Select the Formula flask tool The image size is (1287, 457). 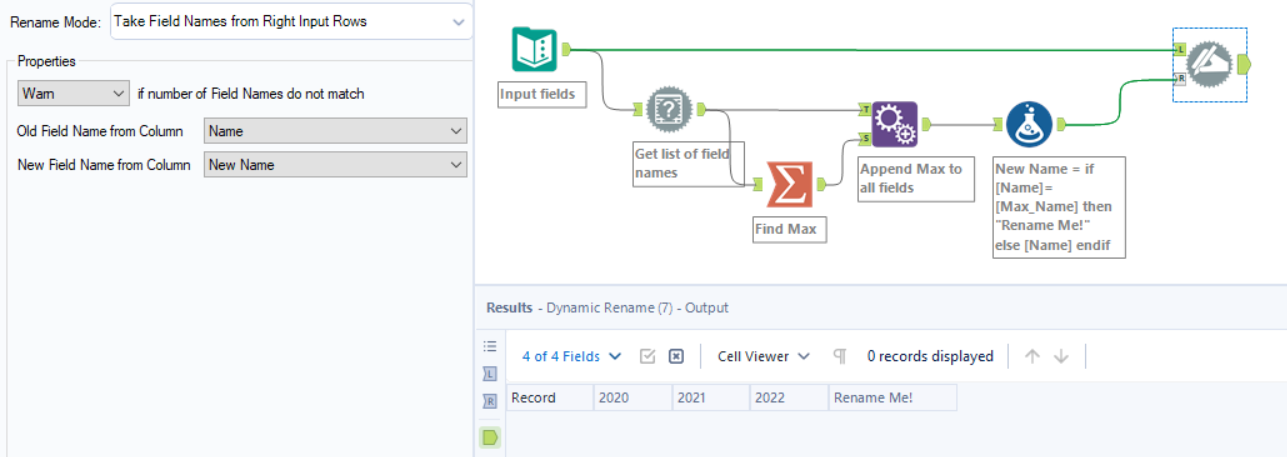coord(1029,125)
